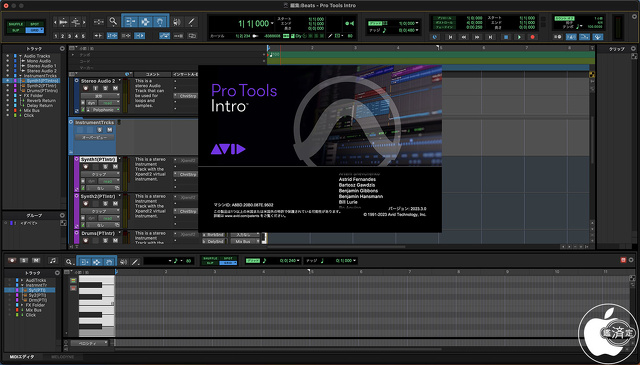Toggle the Online clock button in transport
The width and height of the screenshot is (640, 365).
435,37
